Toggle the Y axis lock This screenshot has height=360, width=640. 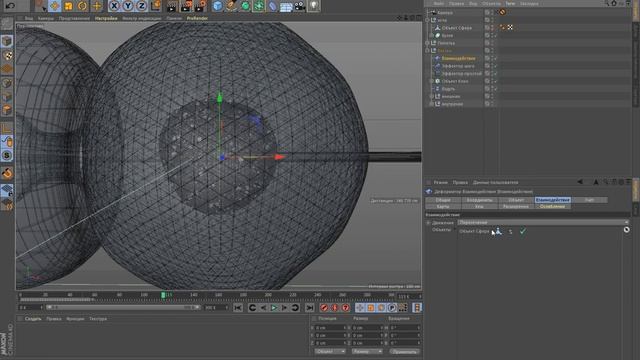128,6
